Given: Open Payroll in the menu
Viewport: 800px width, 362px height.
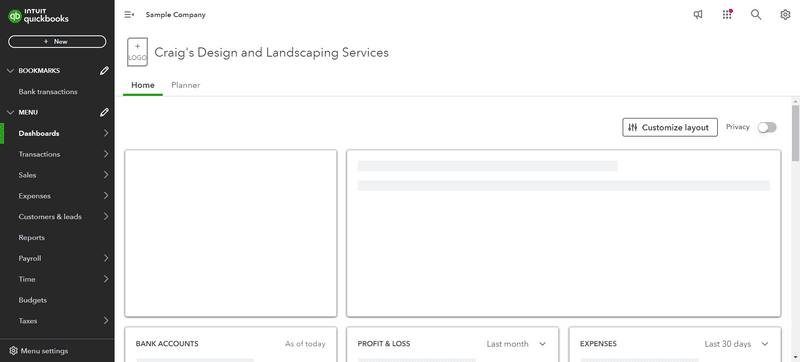Looking at the screenshot, I should [30, 258].
